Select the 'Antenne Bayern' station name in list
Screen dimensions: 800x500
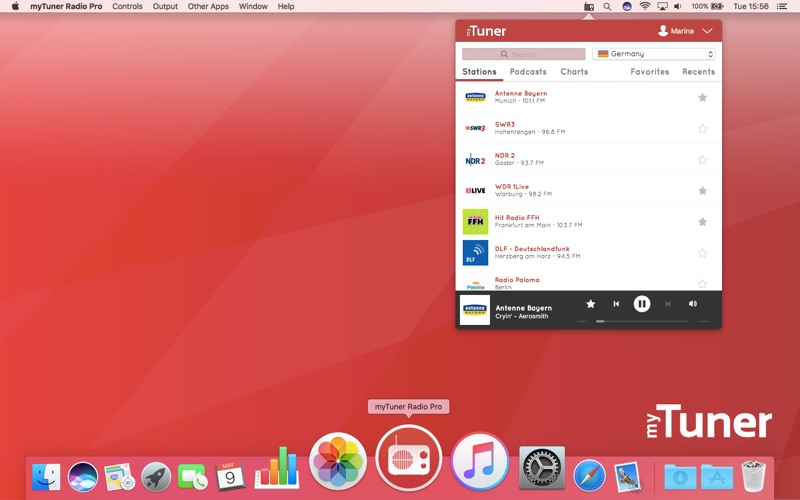(521, 93)
